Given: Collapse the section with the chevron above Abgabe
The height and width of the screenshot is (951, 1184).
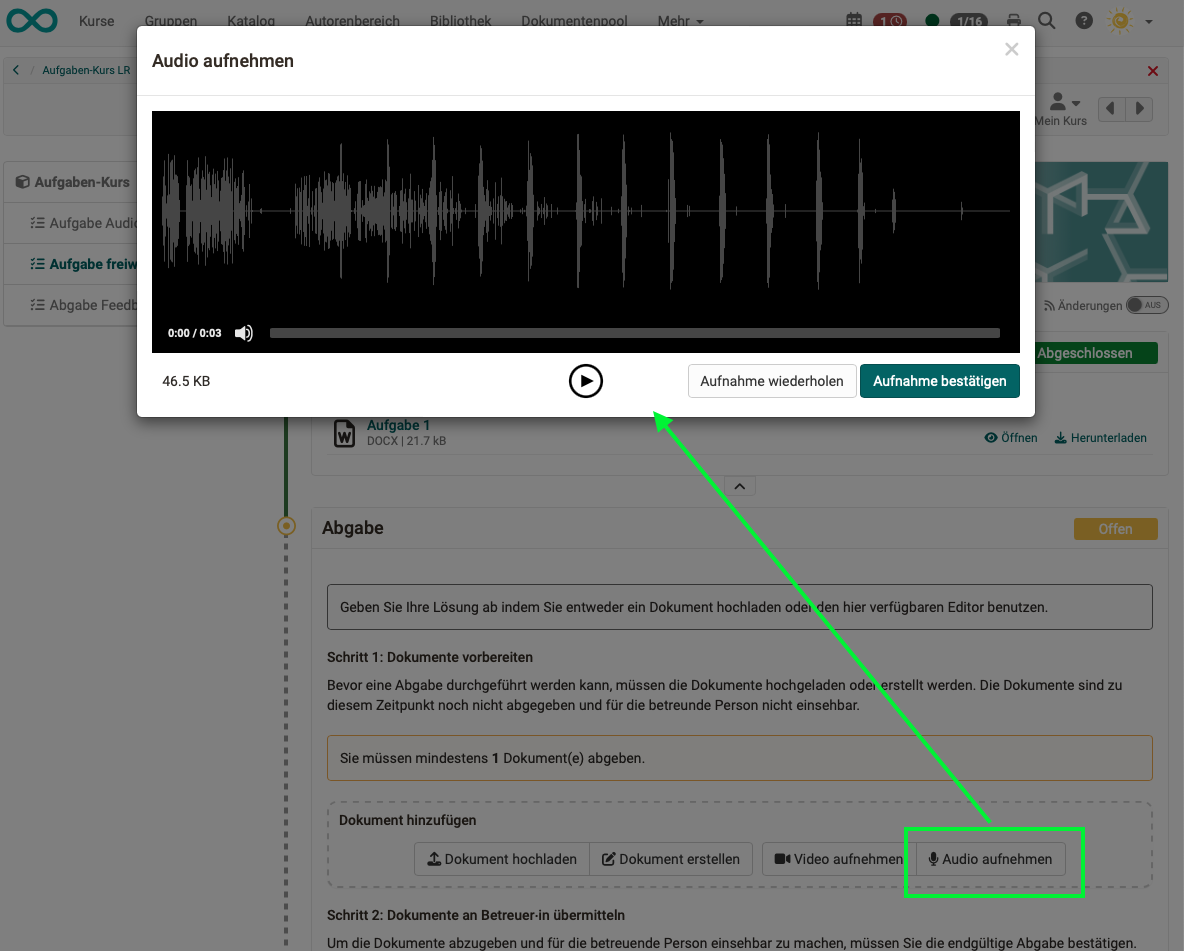Looking at the screenshot, I should coord(740,486).
